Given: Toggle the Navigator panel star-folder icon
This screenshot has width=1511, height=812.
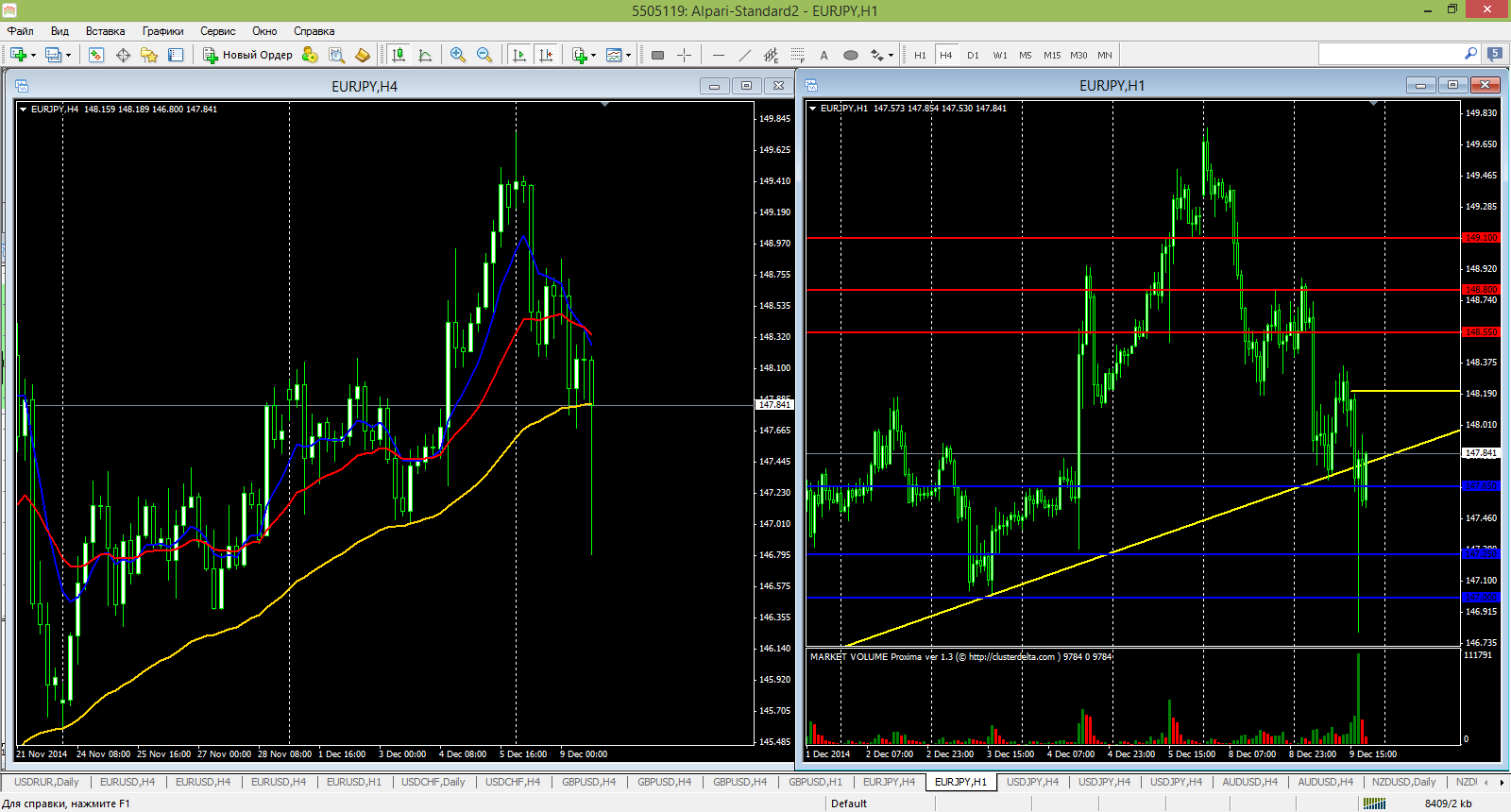Looking at the screenshot, I should [x=149, y=55].
